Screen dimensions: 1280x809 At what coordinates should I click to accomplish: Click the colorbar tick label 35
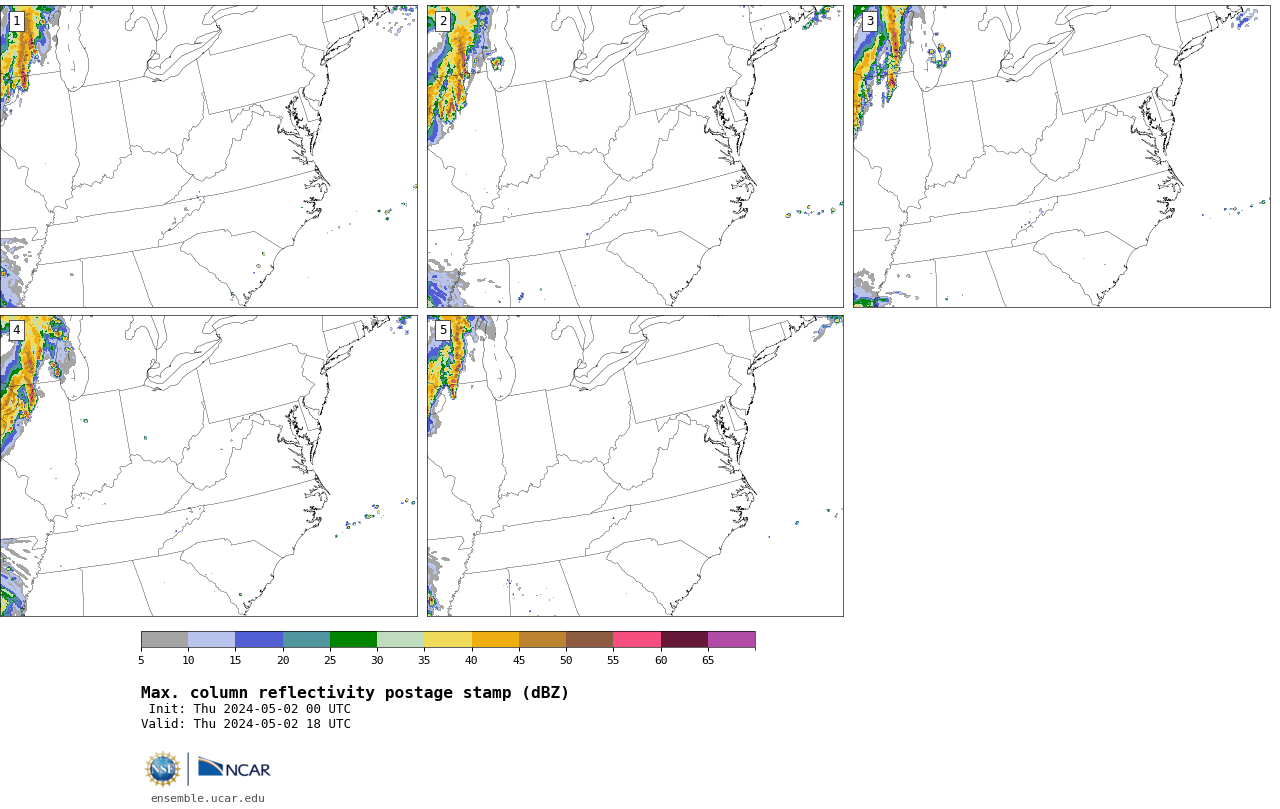tap(424, 660)
